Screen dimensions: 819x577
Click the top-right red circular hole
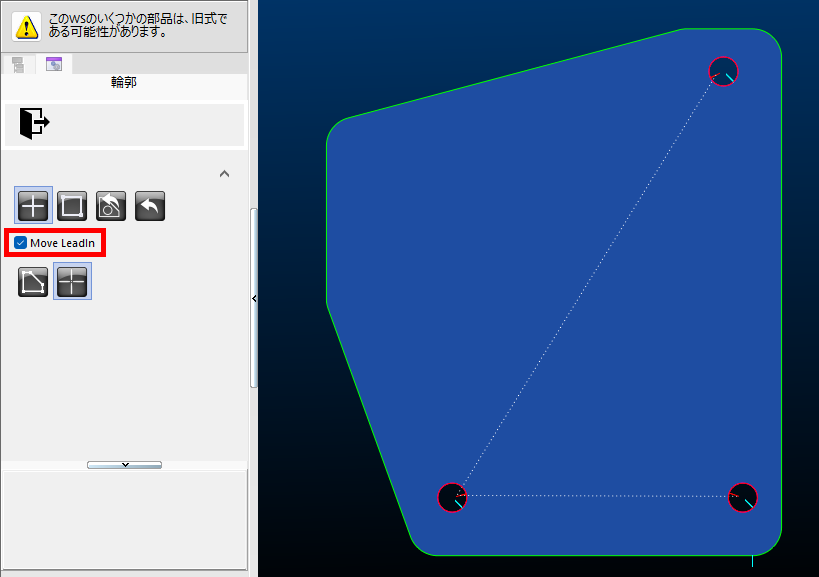click(723, 72)
